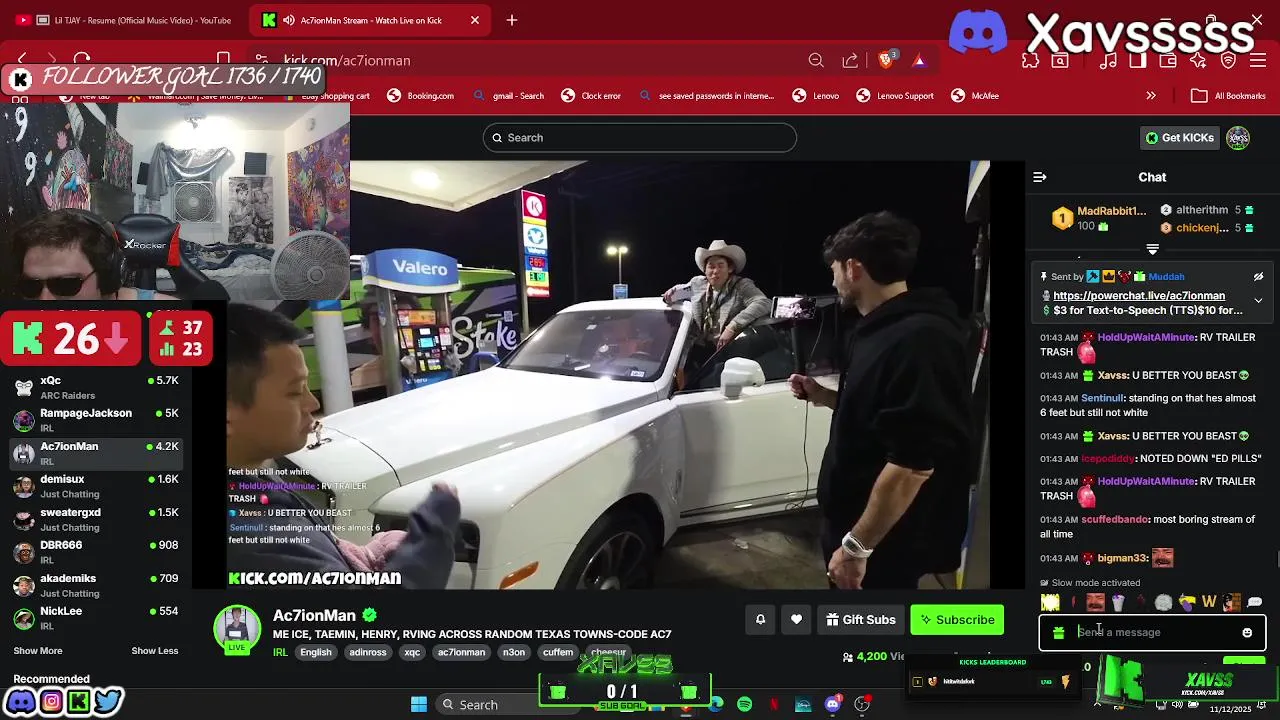Image resolution: width=1280 pixels, height=720 pixels.
Task: Close the Ac7ionMan Stream tab
Action: (475, 20)
